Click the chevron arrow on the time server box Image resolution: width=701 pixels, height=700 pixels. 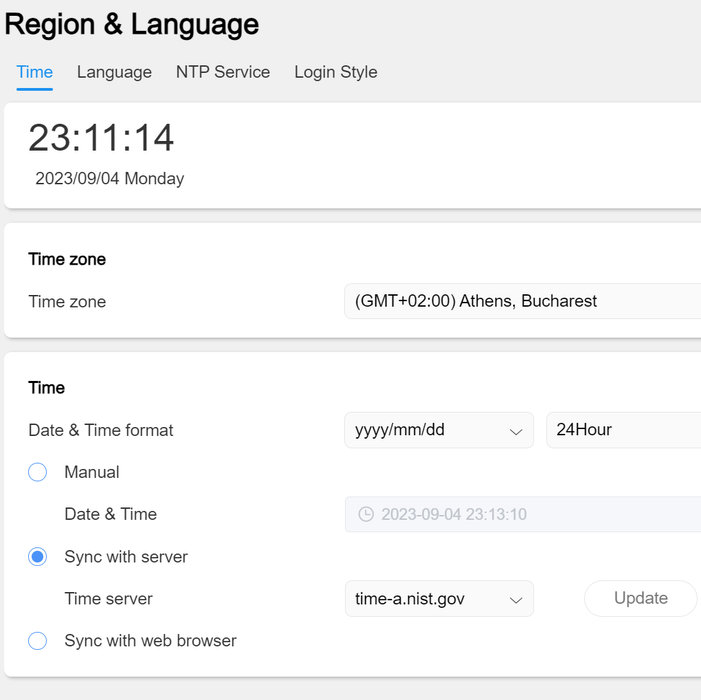[x=516, y=600]
